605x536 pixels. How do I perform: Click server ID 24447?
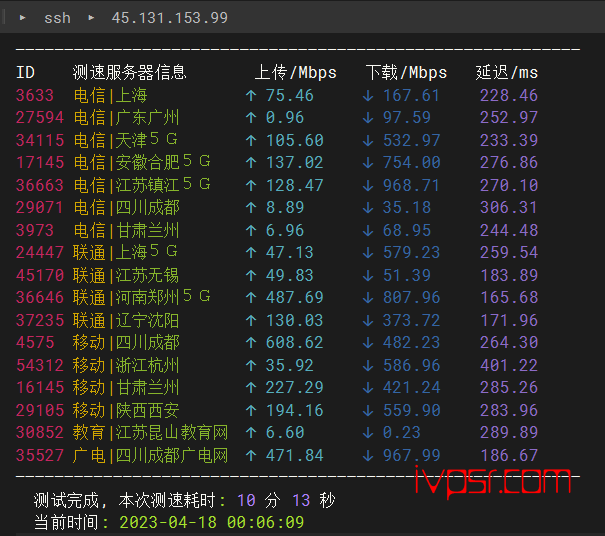tap(40, 252)
